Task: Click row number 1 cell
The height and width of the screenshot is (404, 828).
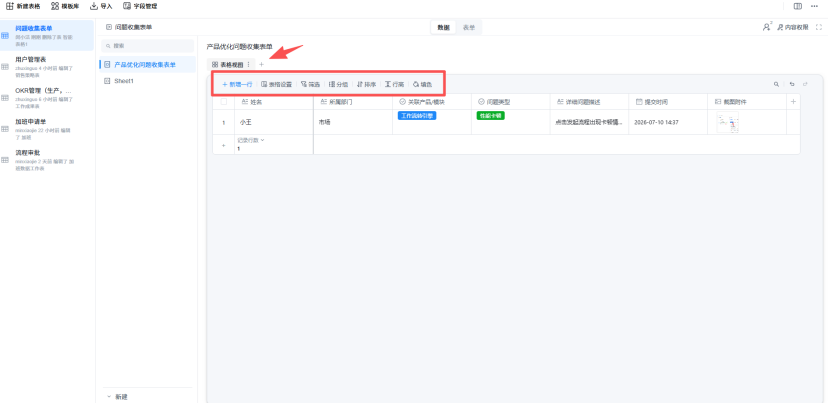Action: 223,123
